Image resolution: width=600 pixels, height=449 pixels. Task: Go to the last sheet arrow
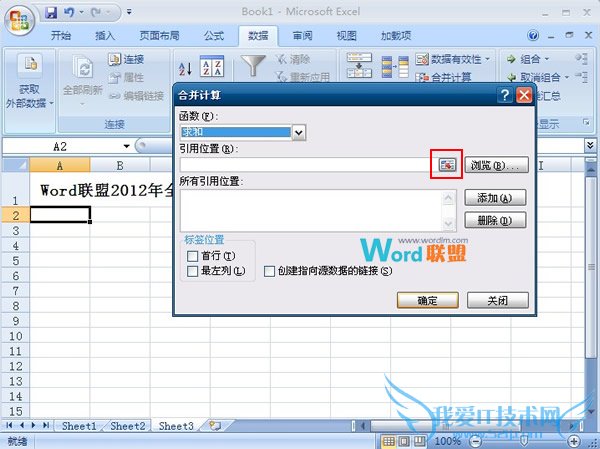46,425
